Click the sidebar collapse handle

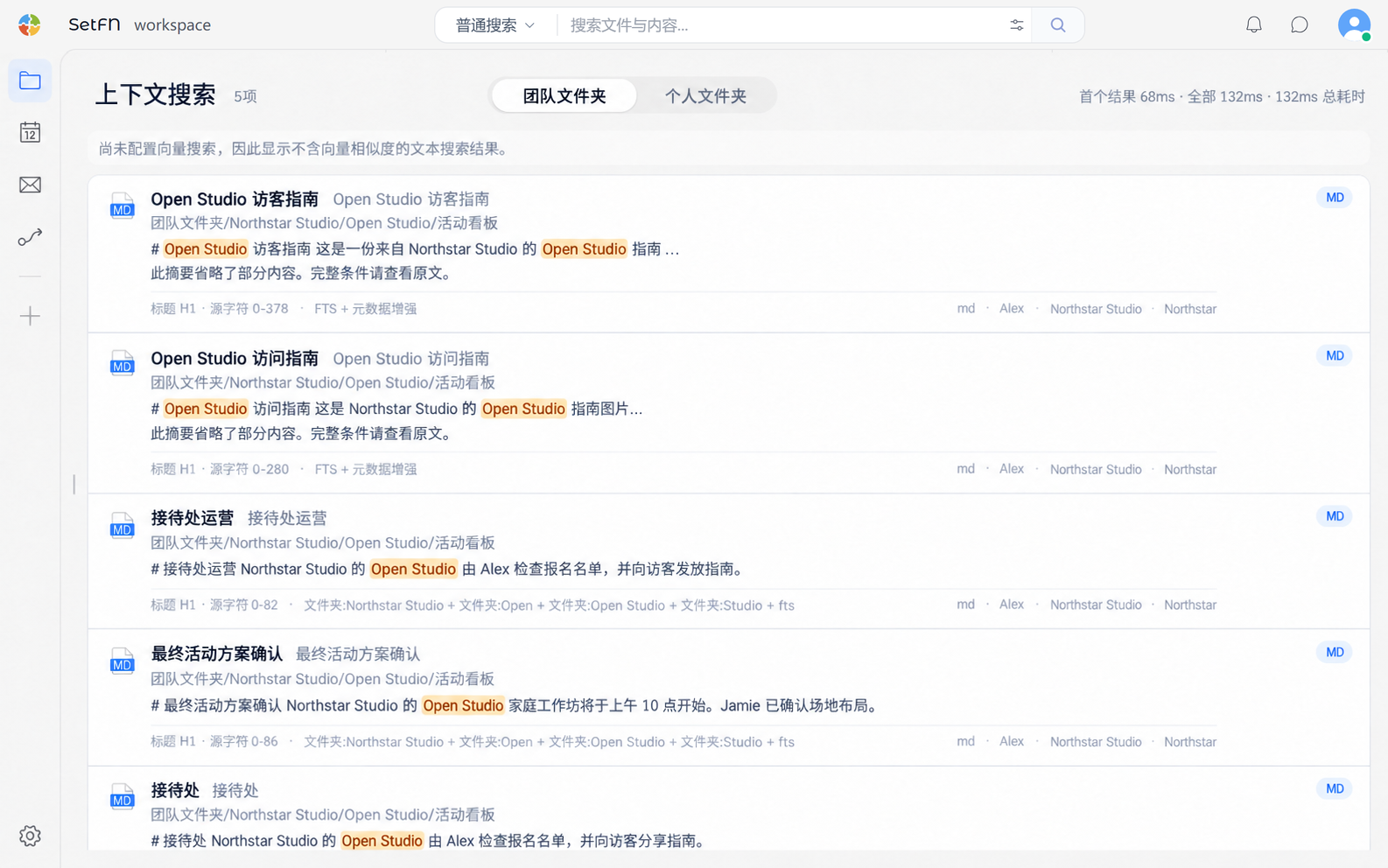[x=74, y=484]
